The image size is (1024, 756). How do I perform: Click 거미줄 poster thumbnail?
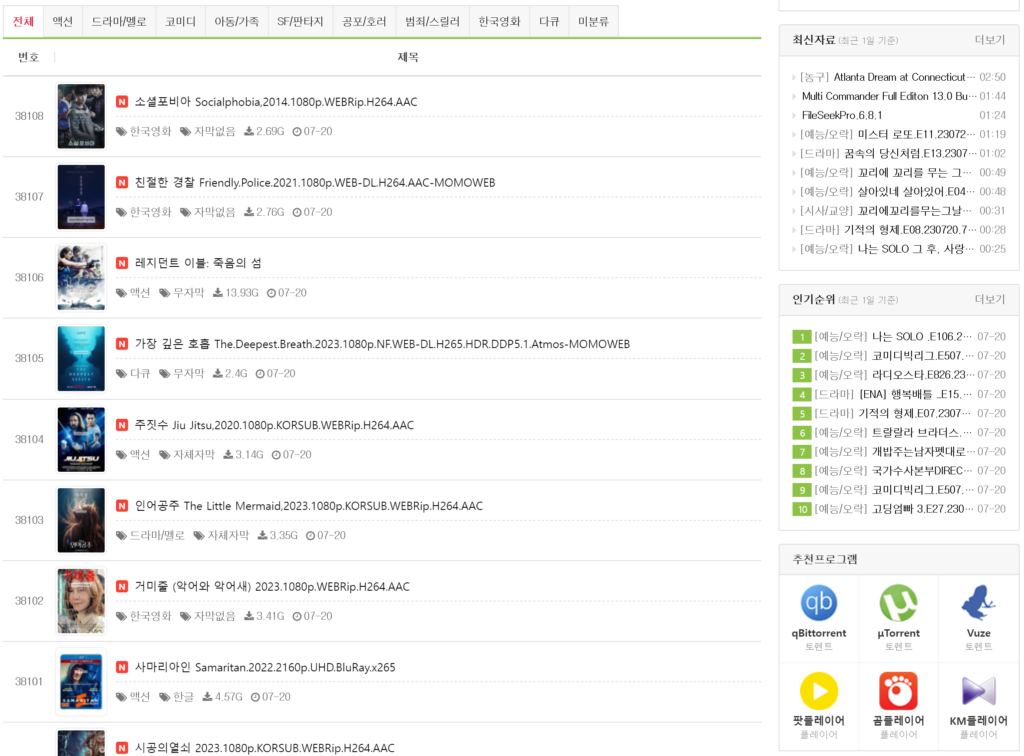(x=81, y=601)
